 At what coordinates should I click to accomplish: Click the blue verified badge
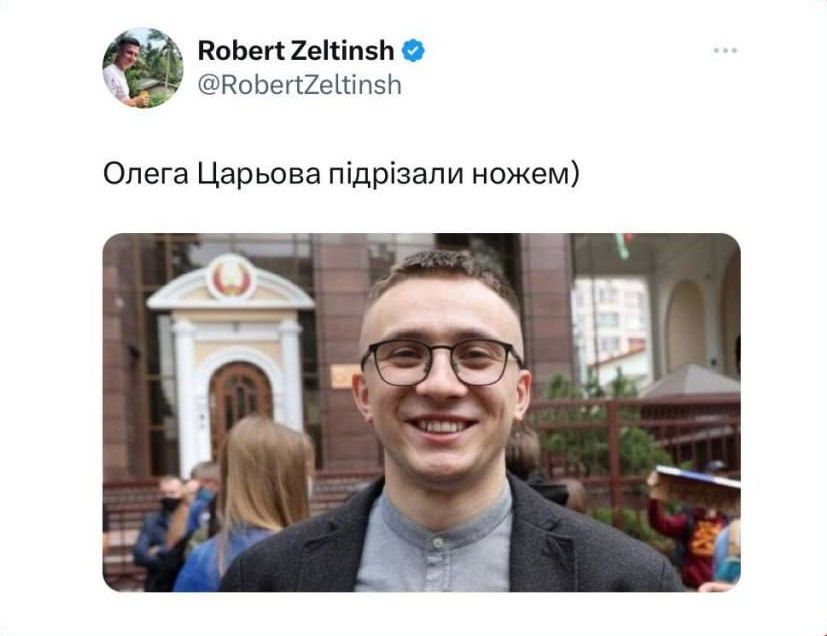pyautogui.click(x=414, y=51)
